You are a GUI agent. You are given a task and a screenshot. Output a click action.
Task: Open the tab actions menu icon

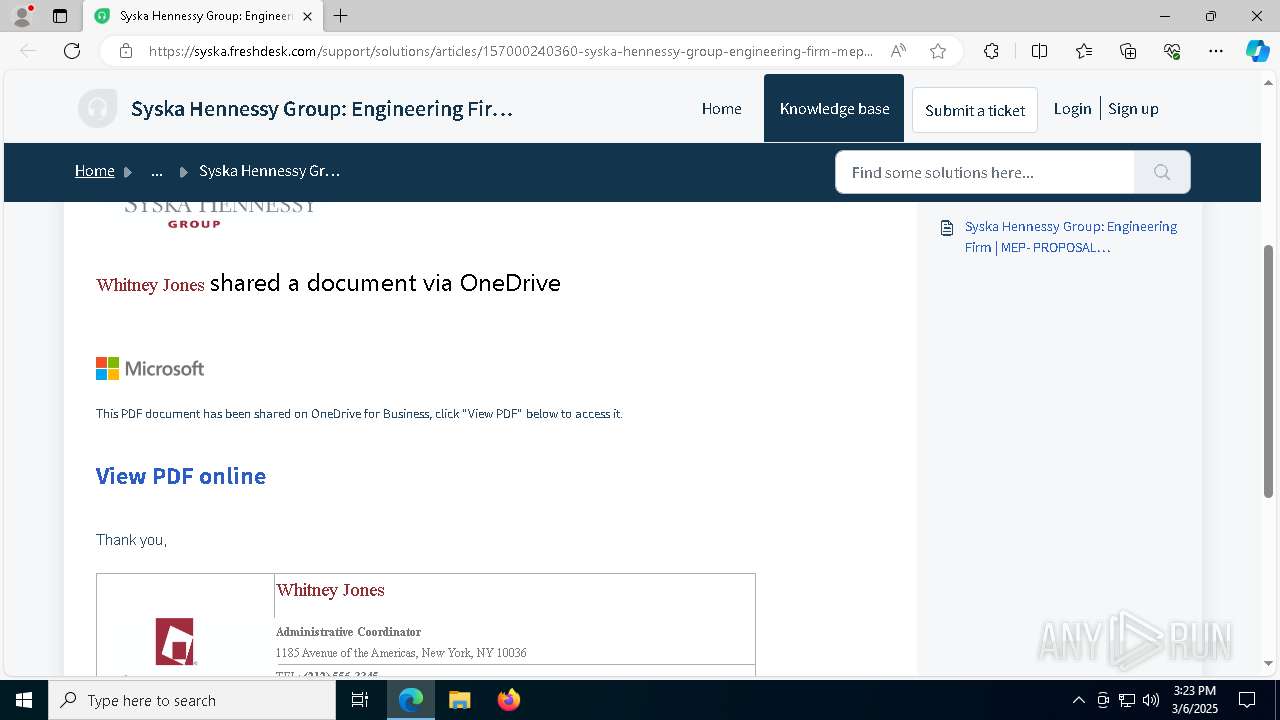pos(60,16)
